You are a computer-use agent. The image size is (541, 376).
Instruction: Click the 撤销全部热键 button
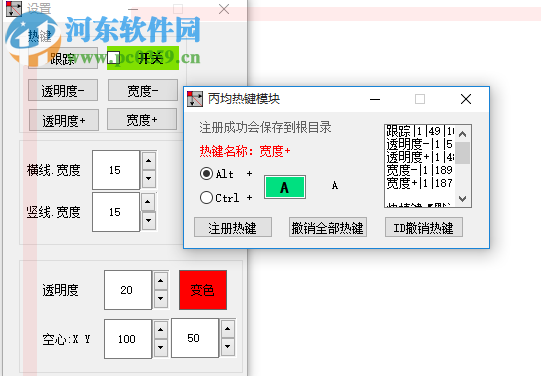pos(327,227)
